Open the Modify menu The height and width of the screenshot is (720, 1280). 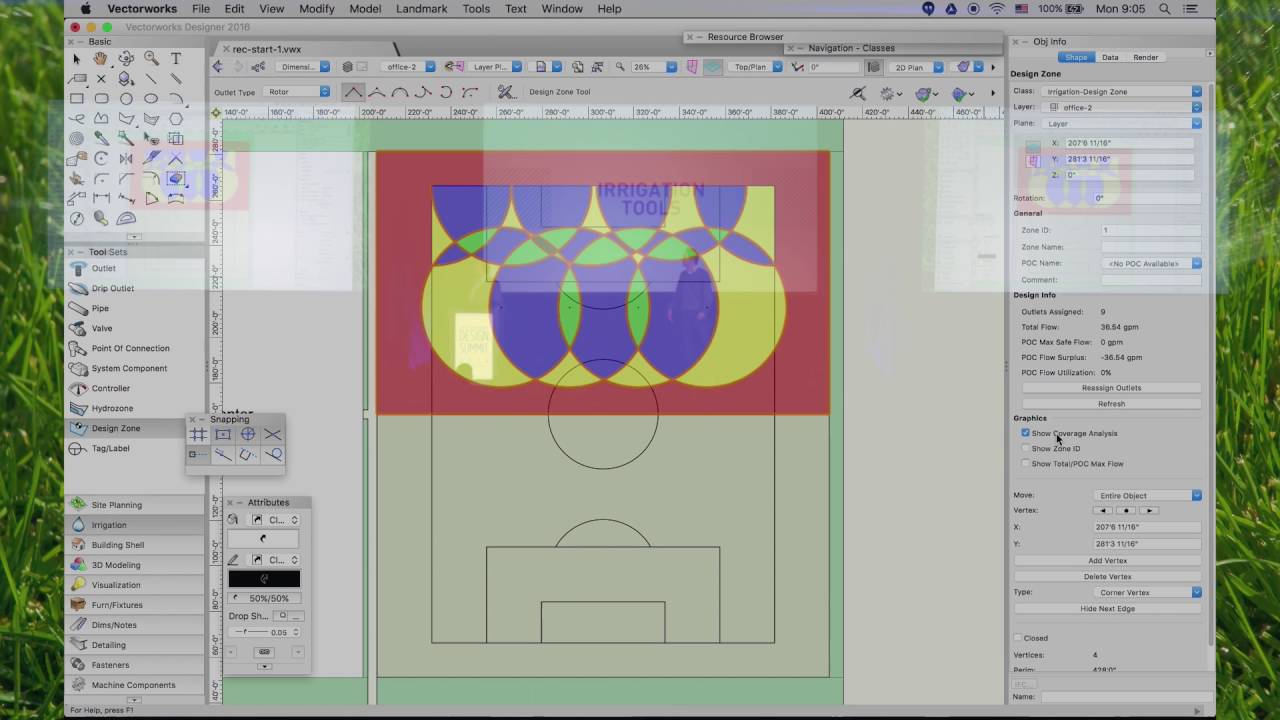pyautogui.click(x=317, y=9)
